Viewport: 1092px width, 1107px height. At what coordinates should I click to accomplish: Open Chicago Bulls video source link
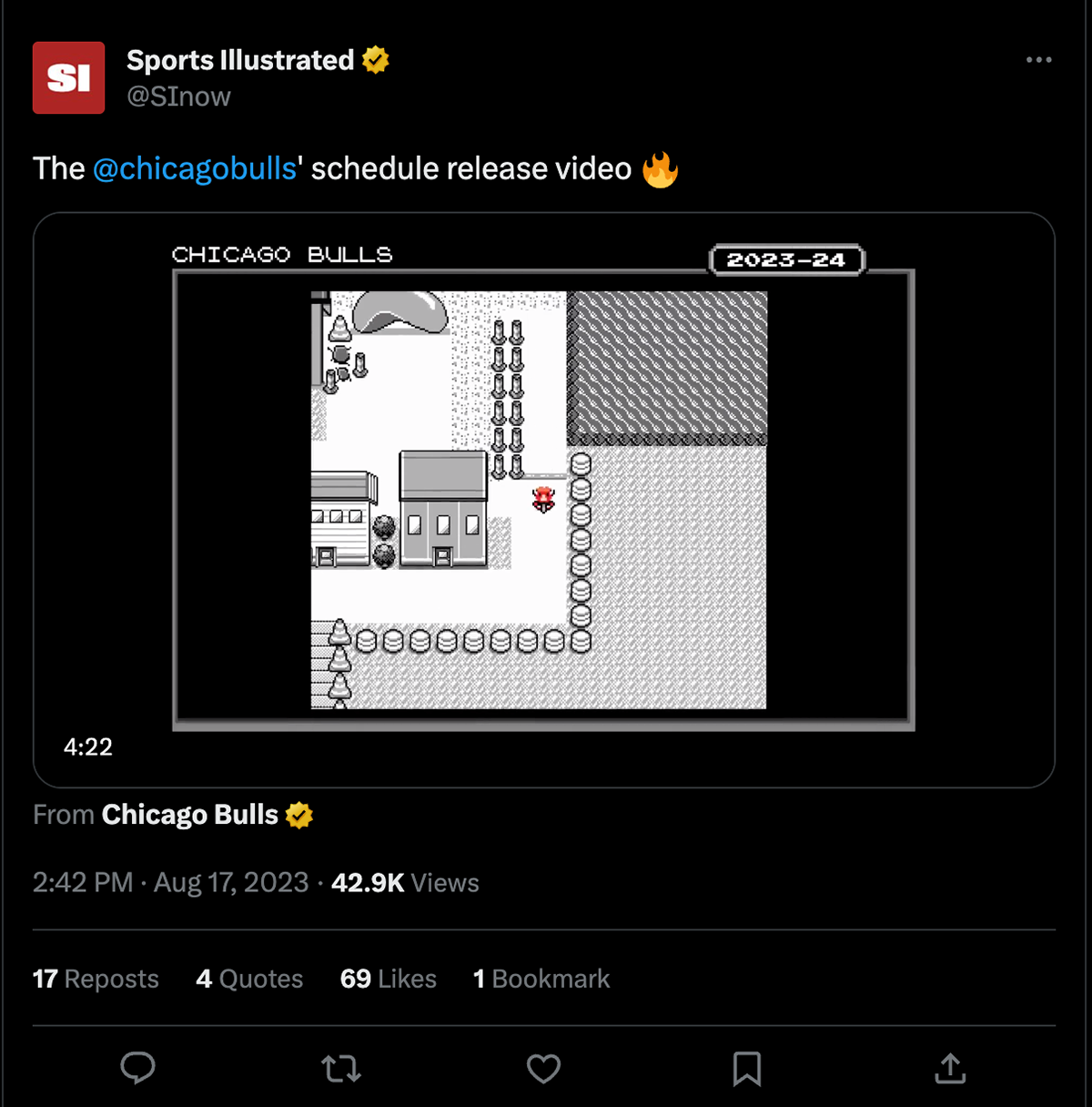point(189,815)
